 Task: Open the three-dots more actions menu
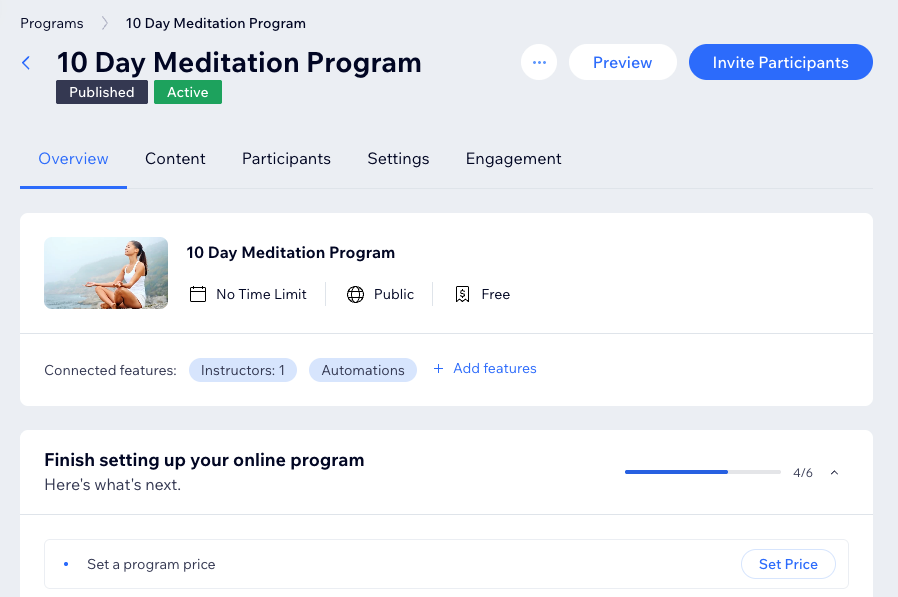[539, 63]
